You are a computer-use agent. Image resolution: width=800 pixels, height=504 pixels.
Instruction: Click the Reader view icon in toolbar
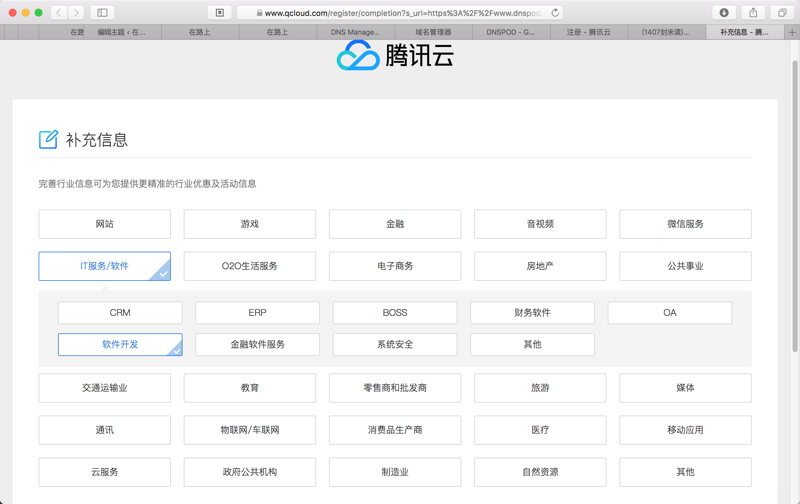219,13
